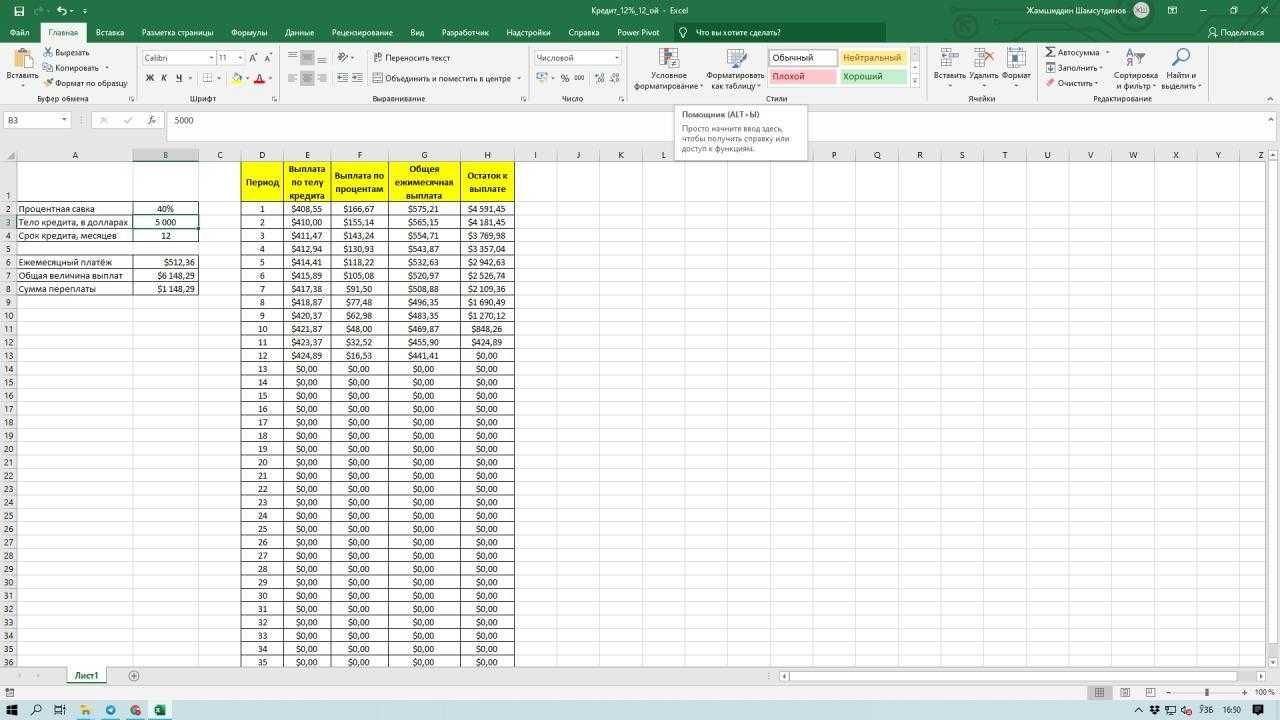The image size is (1280, 720).
Task: Undo the last action
Action: point(61,10)
